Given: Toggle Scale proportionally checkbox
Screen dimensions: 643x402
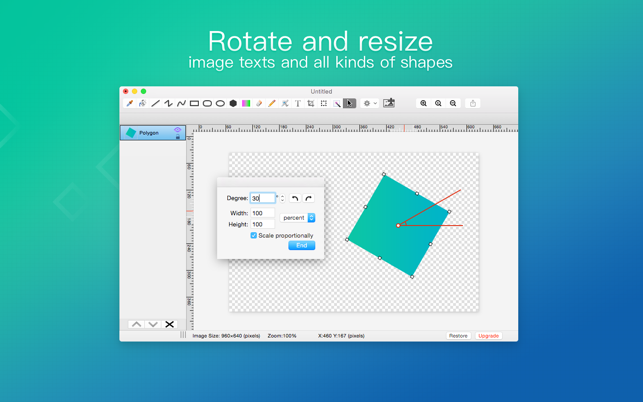Looking at the screenshot, I should 253,235.
